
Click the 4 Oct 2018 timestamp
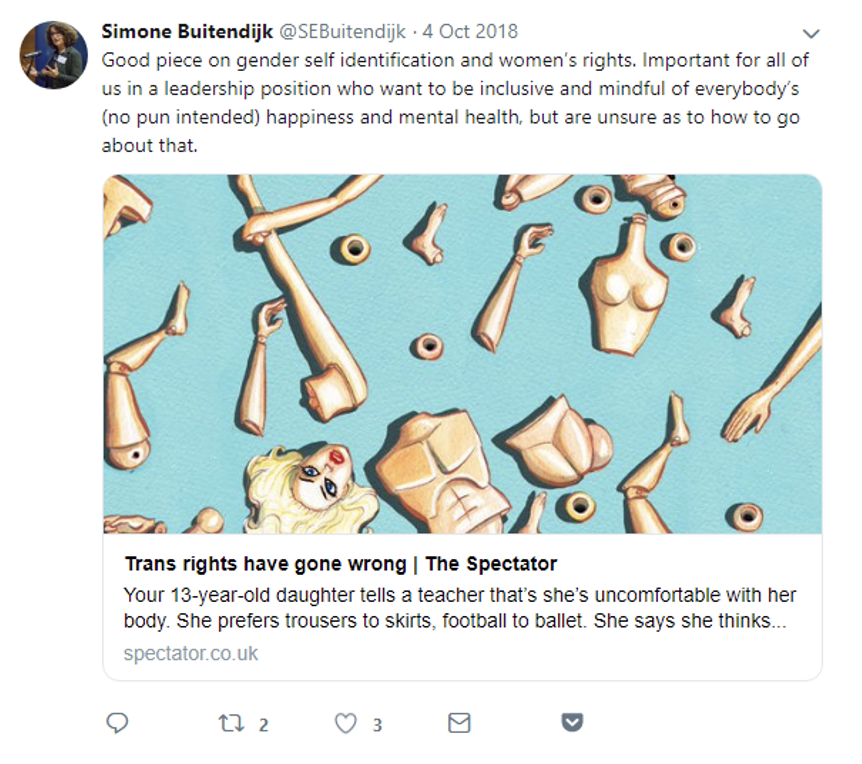[x=472, y=32]
